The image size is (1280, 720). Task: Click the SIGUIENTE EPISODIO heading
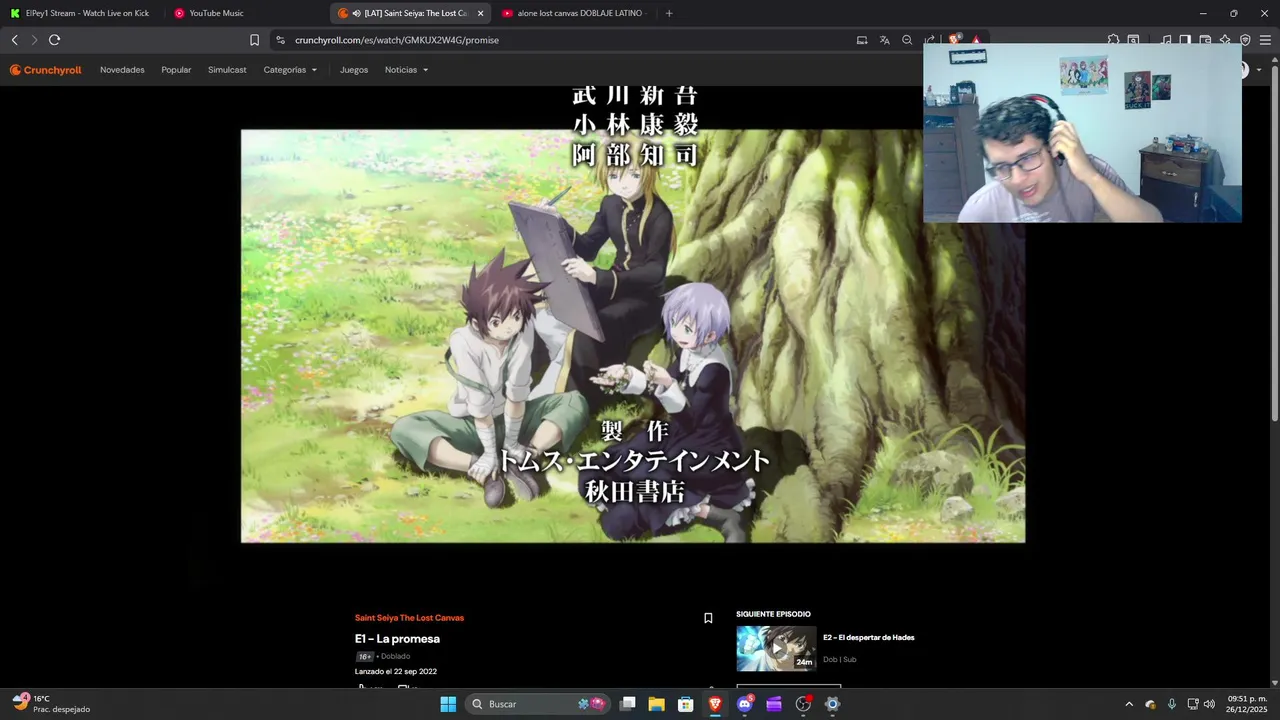pyautogui.click(x=774, y=614)
